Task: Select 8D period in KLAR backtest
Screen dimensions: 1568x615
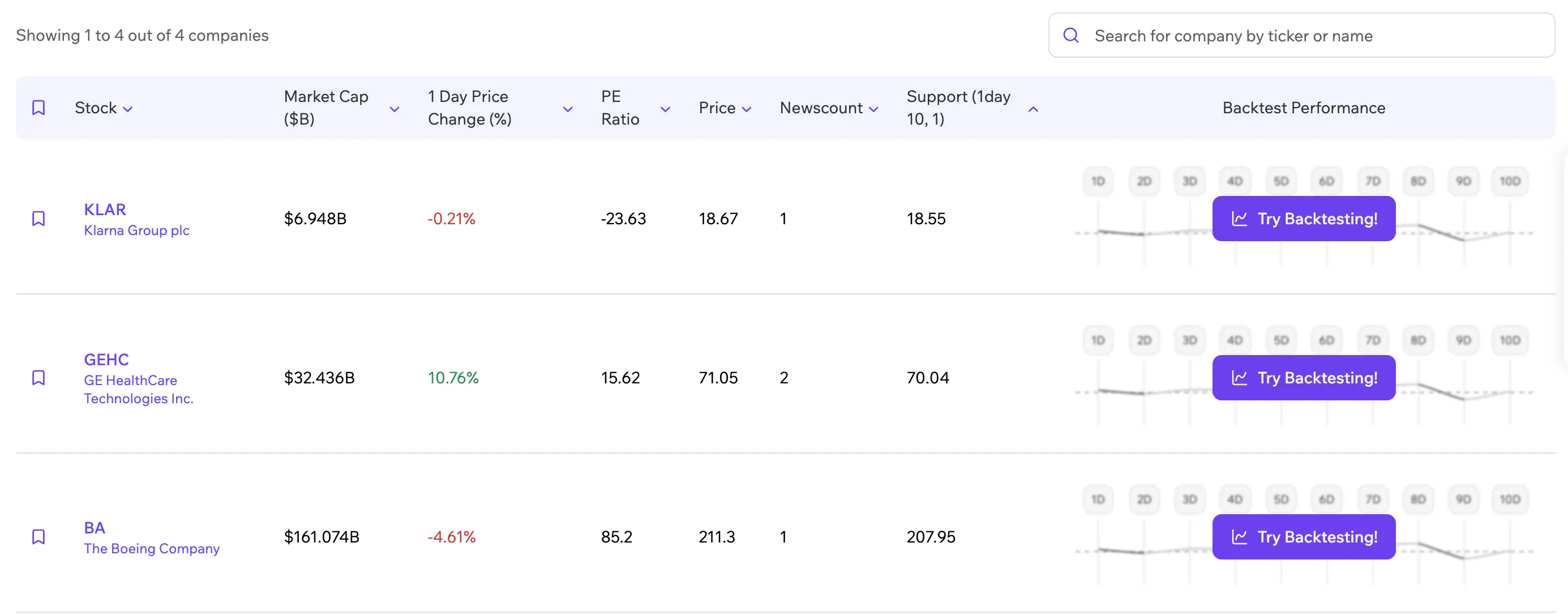Action: [x=1418, y=181]
